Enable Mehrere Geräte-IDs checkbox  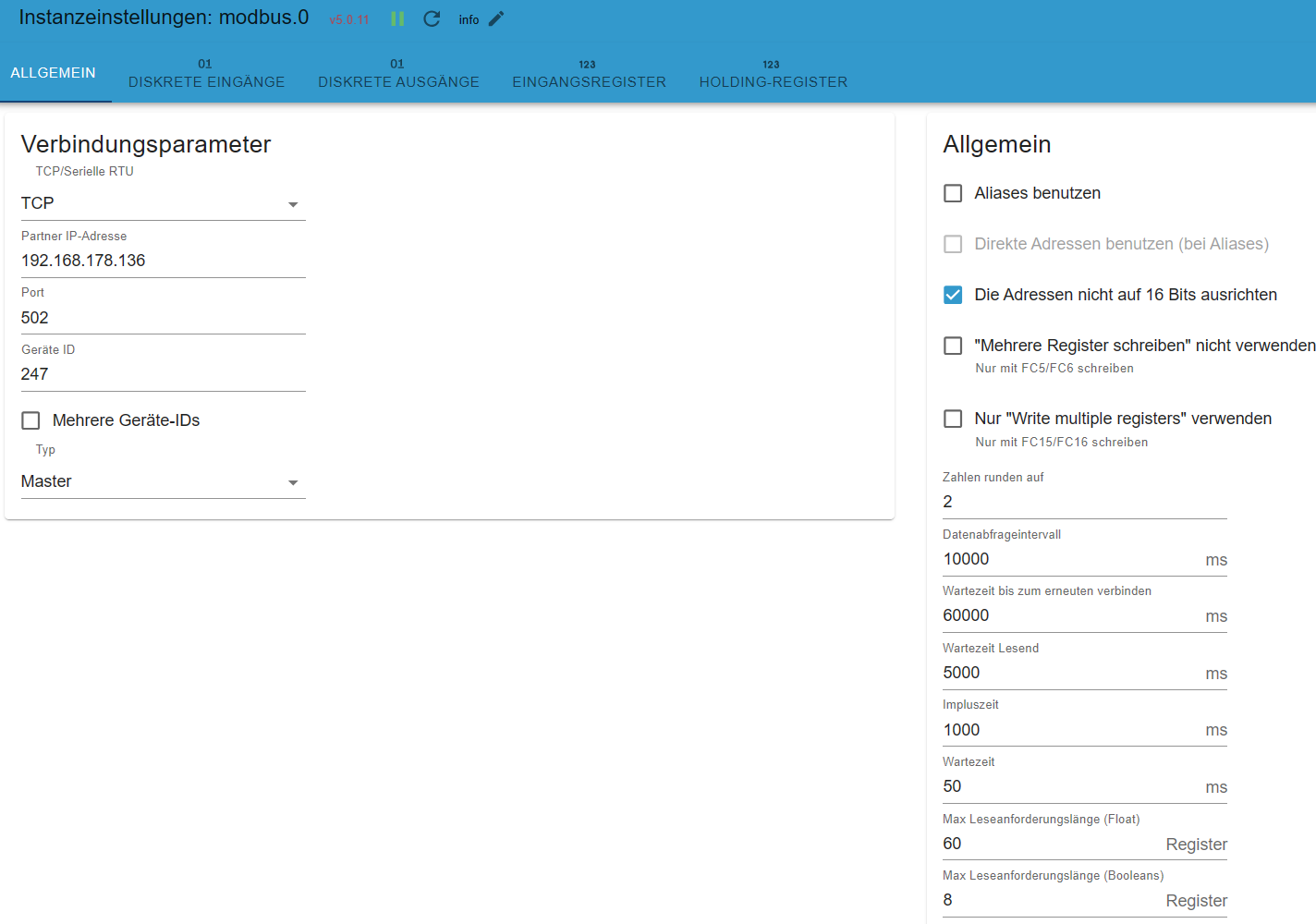[30, 420]
